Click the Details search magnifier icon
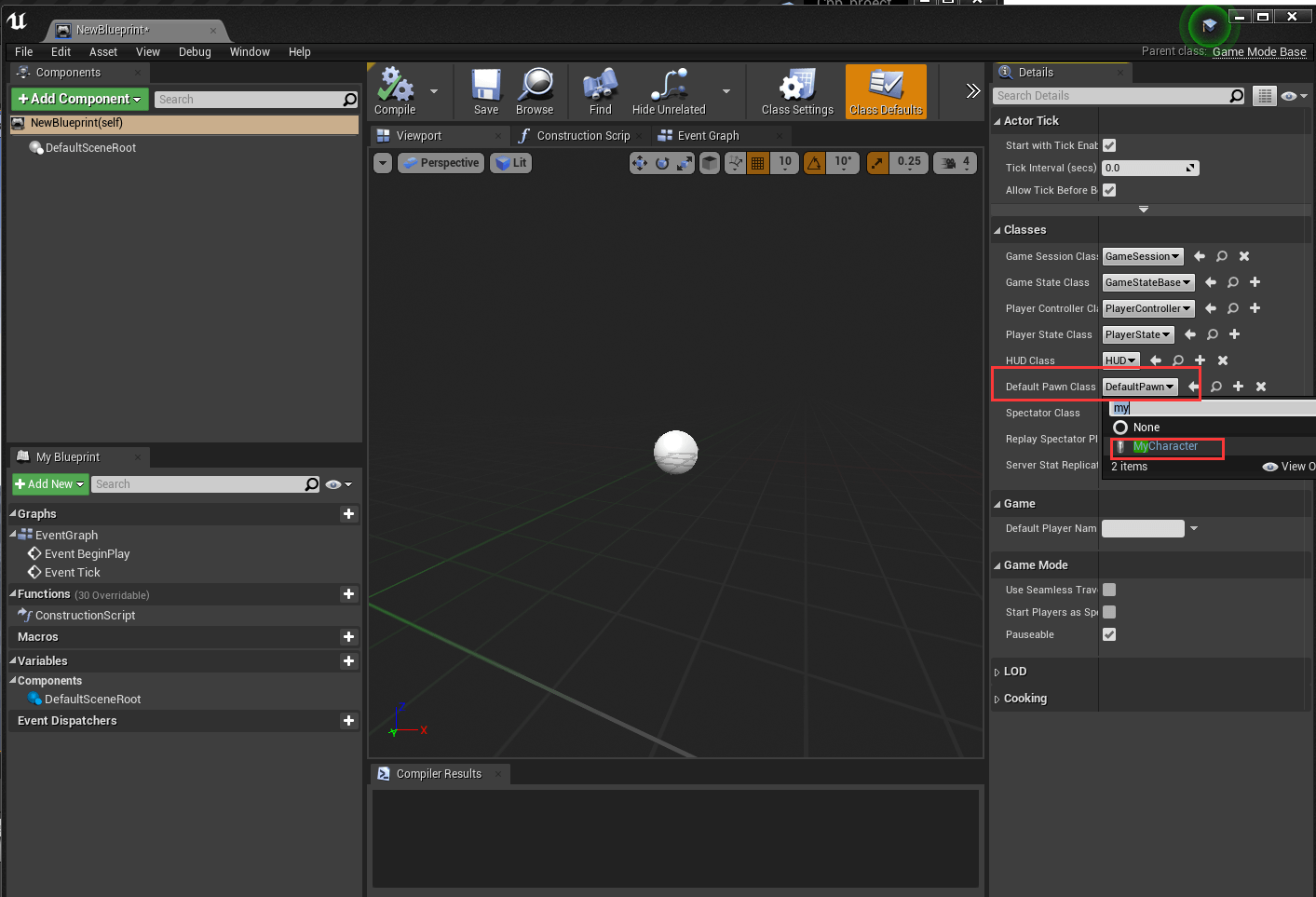The image size is (1316, 897). click(x=1237, y=96)
